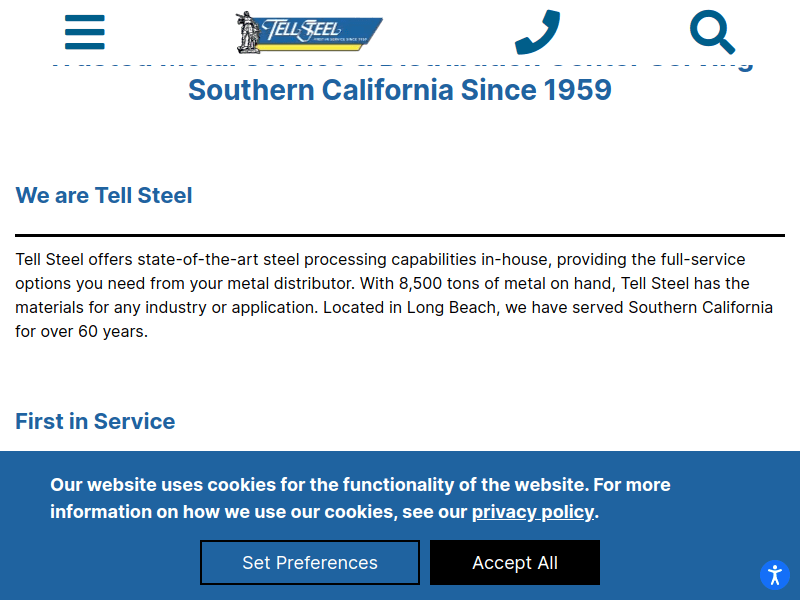
Task: Click the "We are Tell Steel" heading
Action: pyautogui.click(x=104, y=195)
